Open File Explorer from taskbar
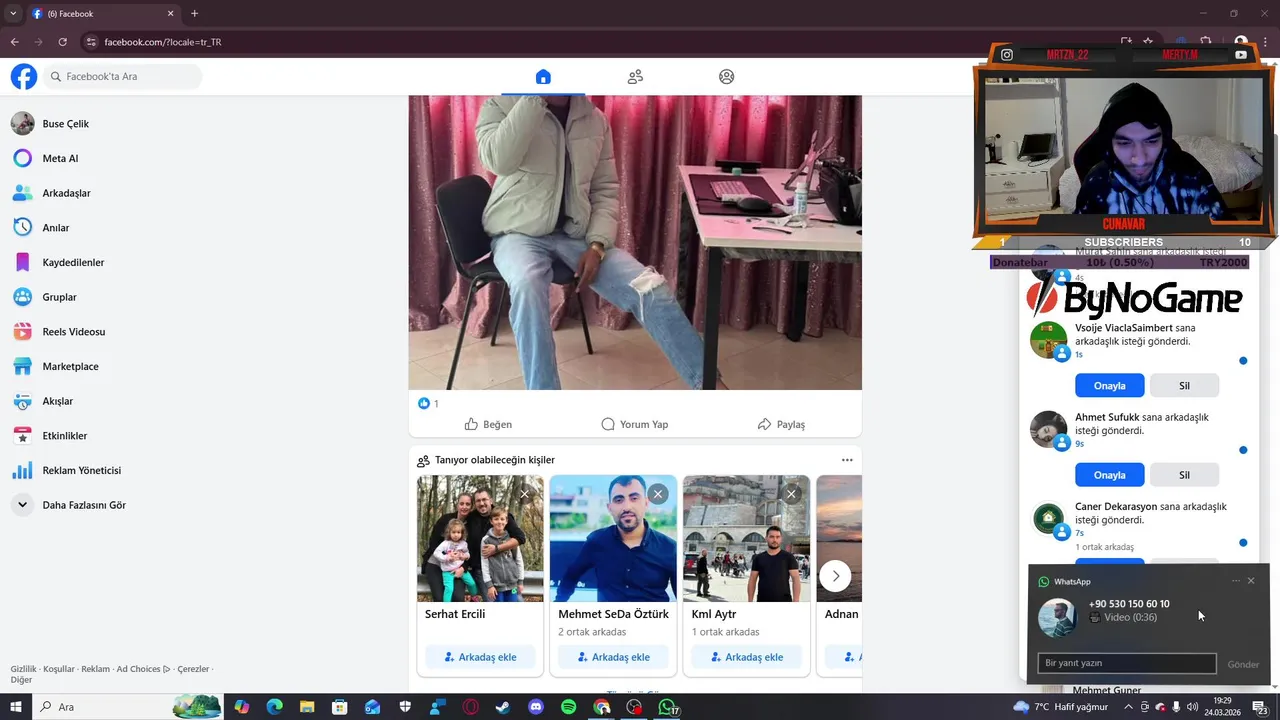 [307, 707]
